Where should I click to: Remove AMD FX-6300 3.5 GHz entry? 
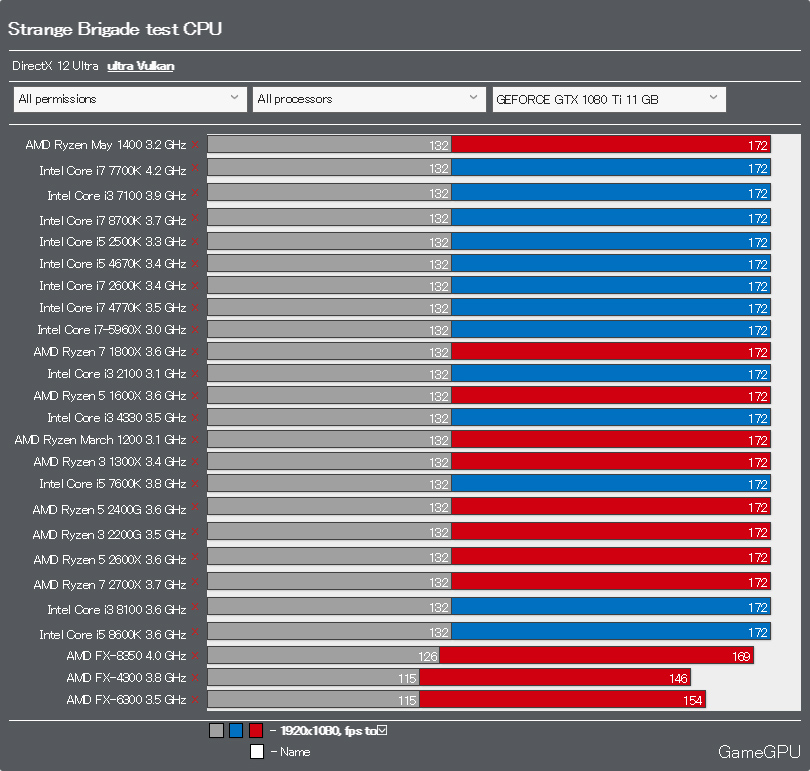(x=195, y=700)
